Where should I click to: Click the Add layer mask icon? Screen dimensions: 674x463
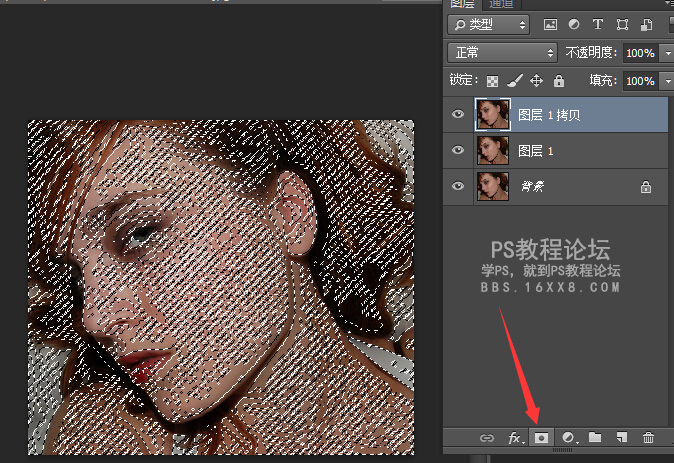(x=541, y=437)
